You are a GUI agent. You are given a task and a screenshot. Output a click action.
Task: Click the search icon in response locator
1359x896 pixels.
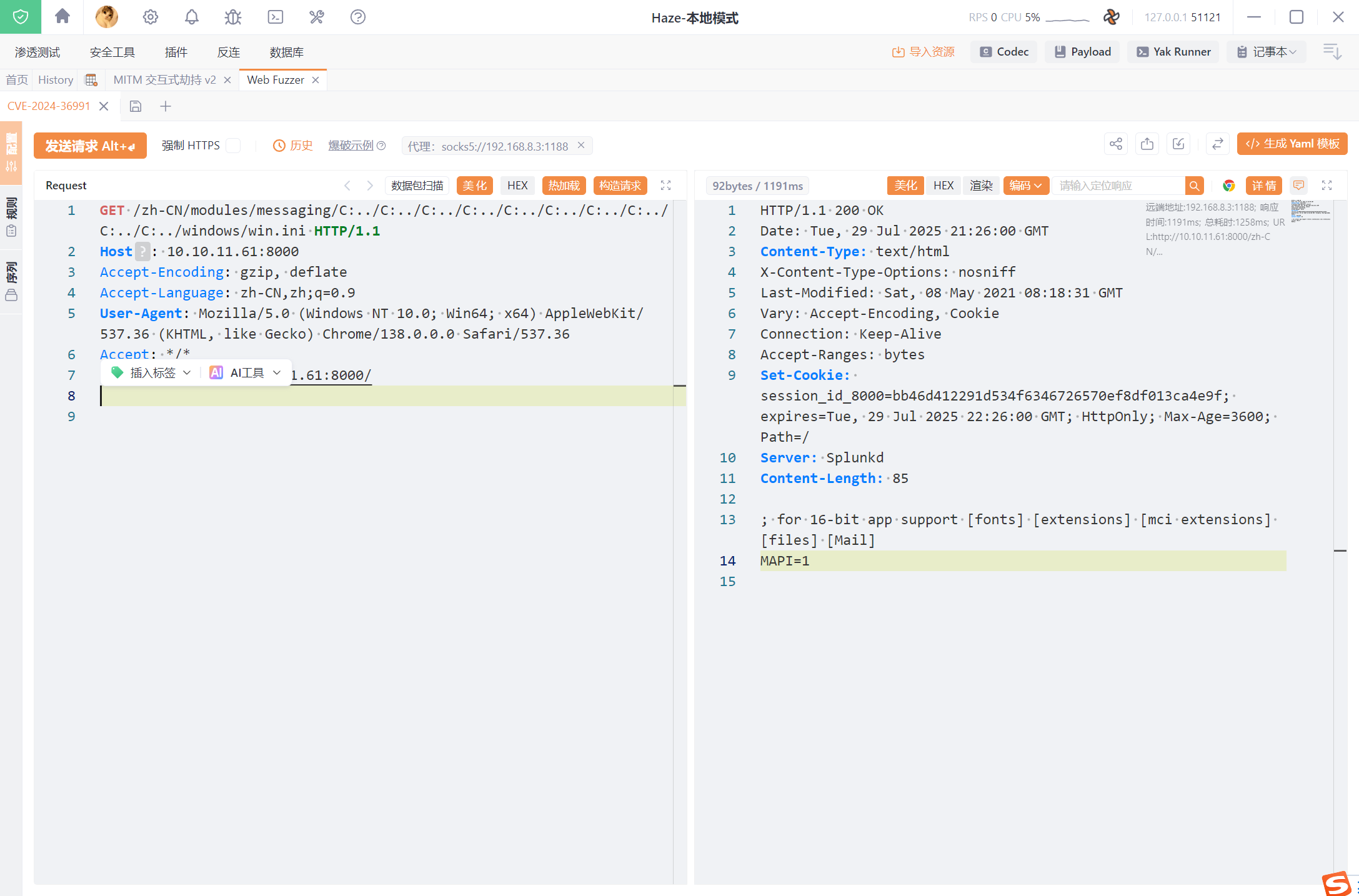click(1194, 186)
